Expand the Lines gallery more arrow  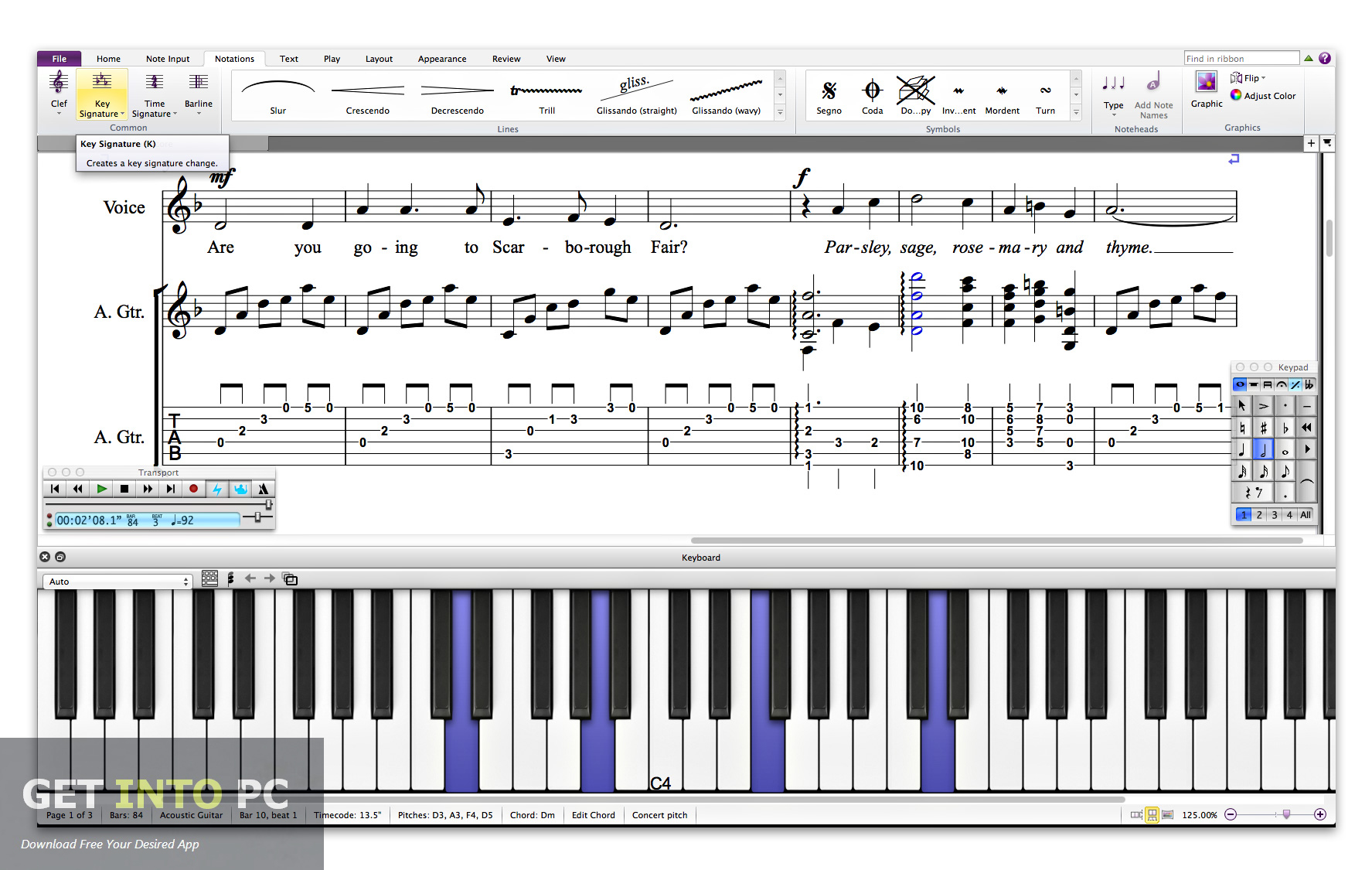point(780,112)
